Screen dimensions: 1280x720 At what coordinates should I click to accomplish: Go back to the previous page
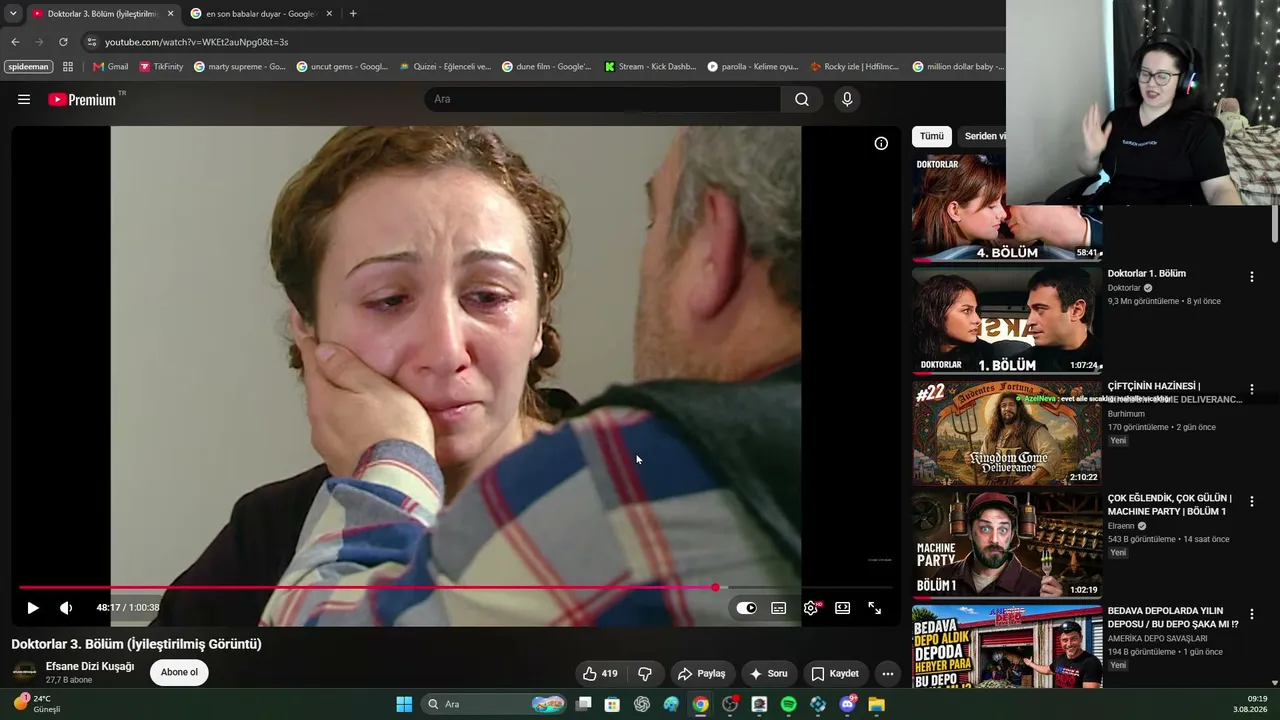(x=15, y=42)
